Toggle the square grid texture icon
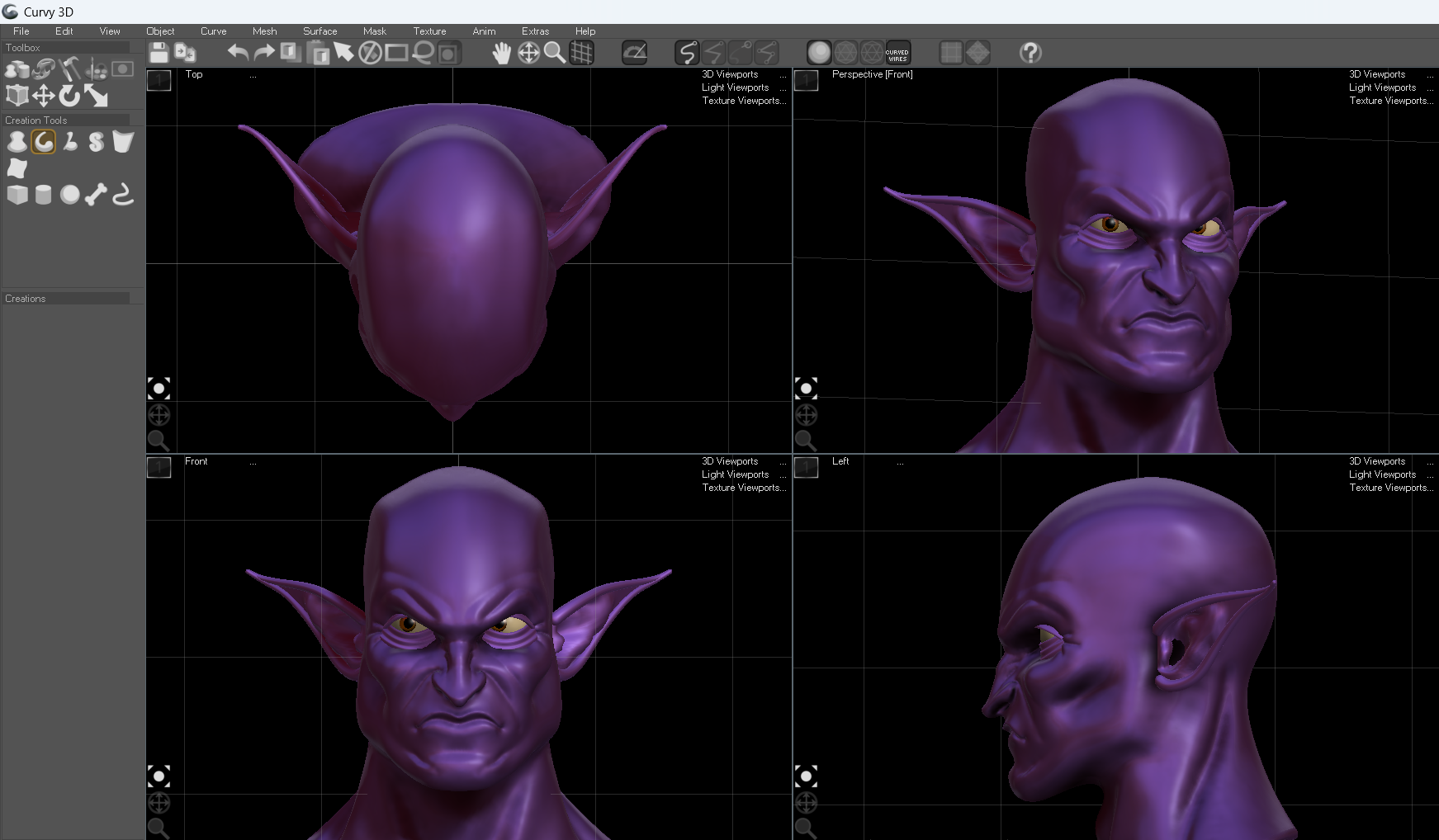 click(x=951, y=53)
